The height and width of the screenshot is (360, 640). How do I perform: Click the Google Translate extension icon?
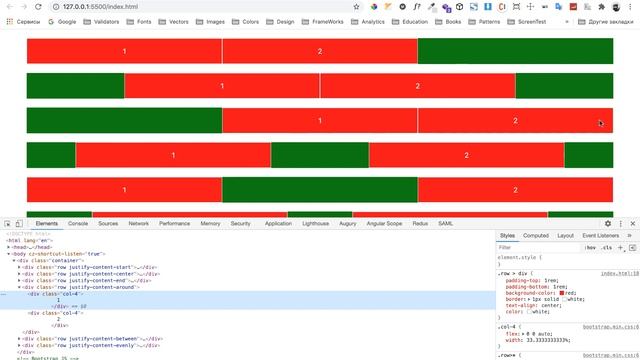click(x=559, y=7)
